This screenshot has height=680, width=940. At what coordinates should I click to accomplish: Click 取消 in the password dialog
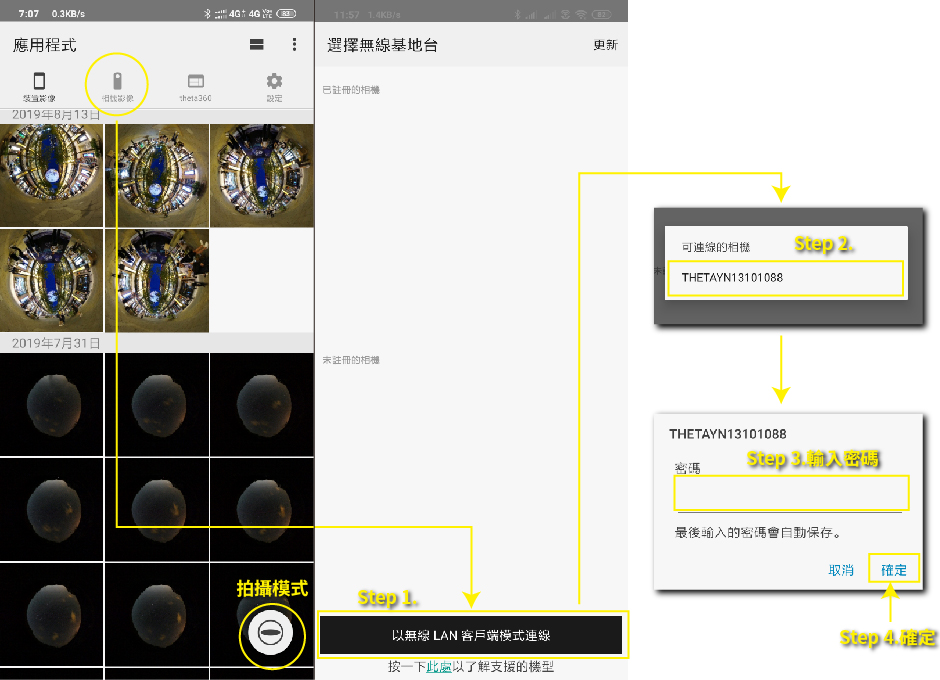point(841,570)
